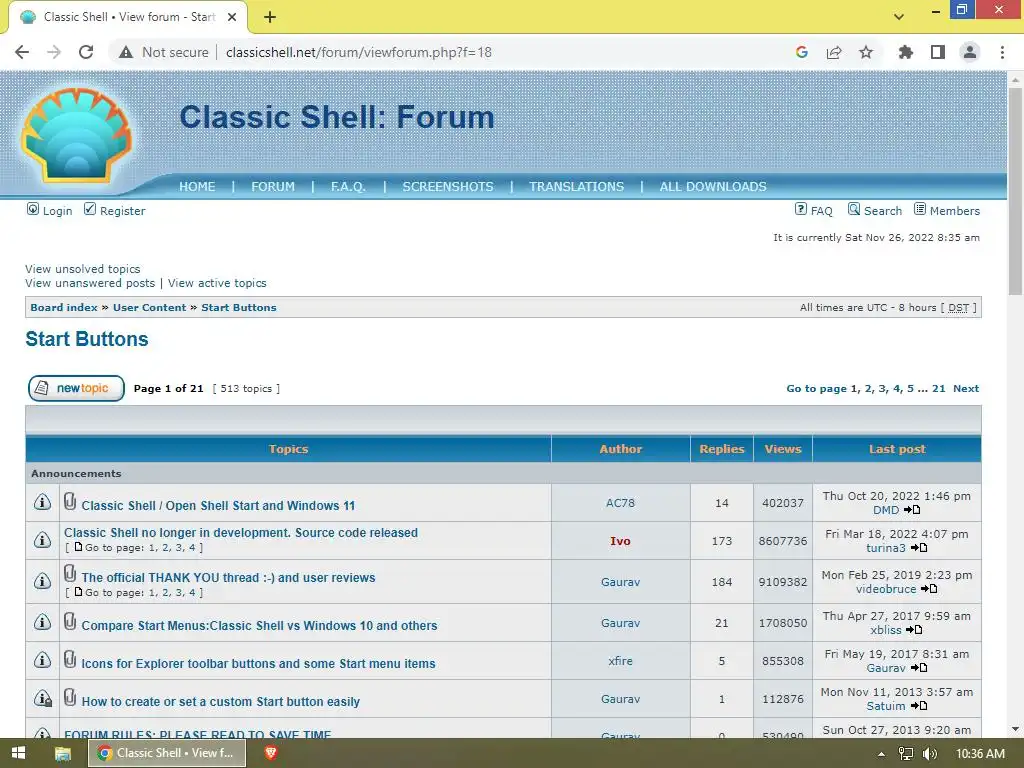This screenshot has width=1024, height=768.
Task: Open the Members list link
Action: point(947,210)
